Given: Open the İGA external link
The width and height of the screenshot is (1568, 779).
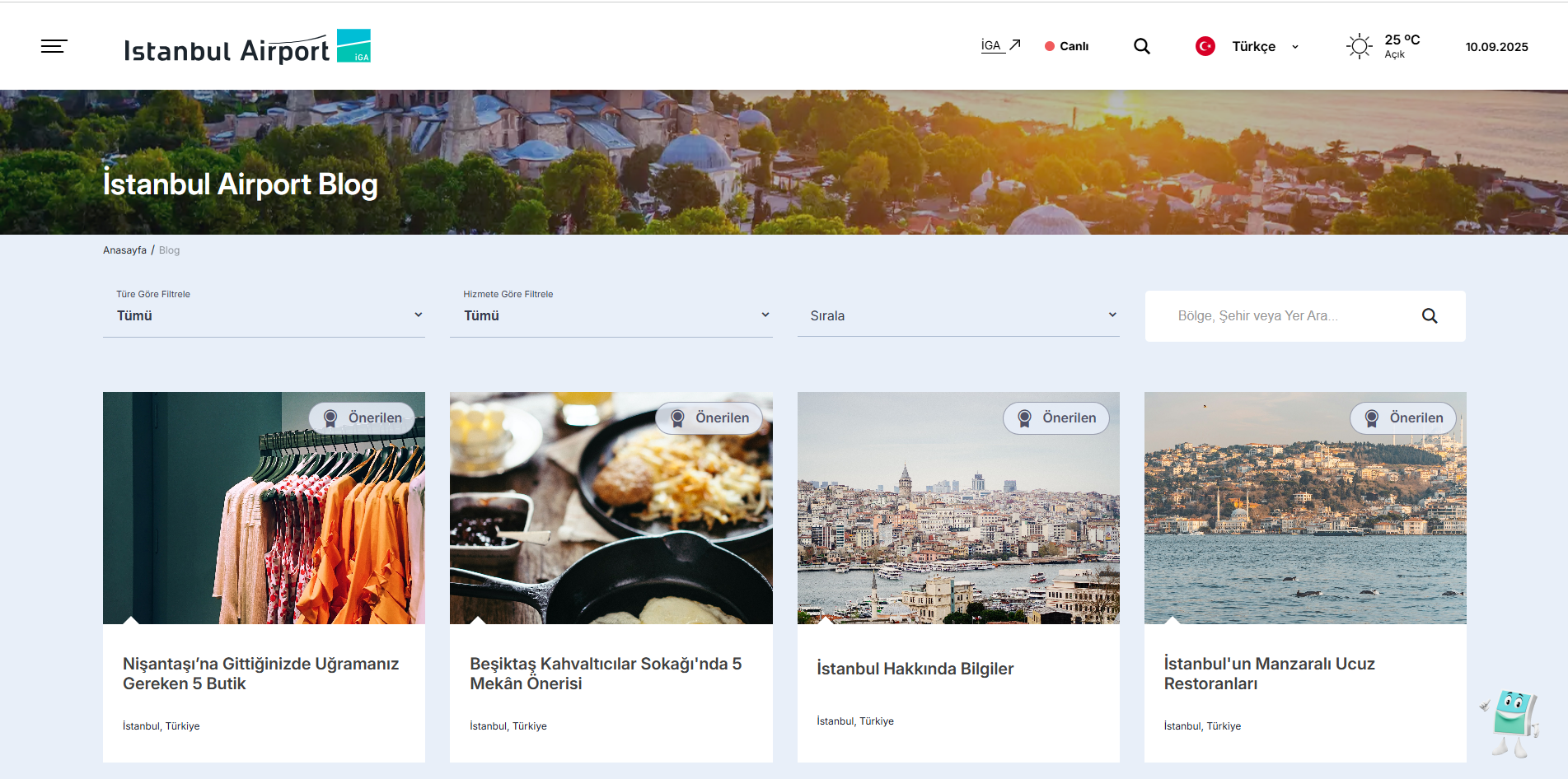Looking at the screenshot, I should click(1000, 46).
